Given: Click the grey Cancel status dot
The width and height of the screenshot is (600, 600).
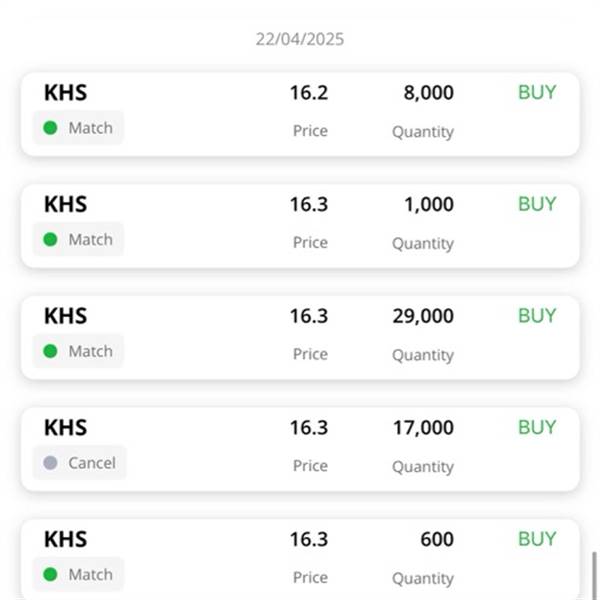Looking at the screenshot, I should pos(50,463).
